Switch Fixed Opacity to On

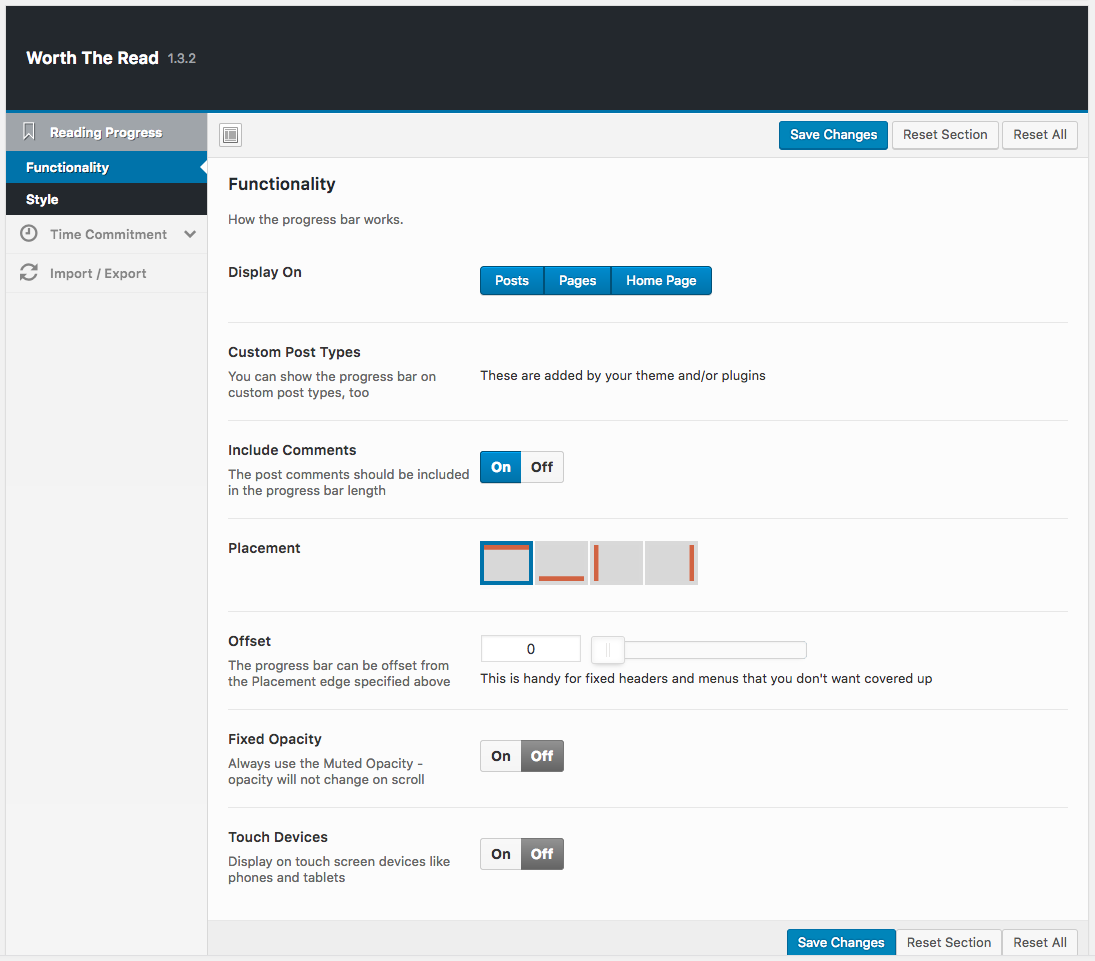pos(501,756)
